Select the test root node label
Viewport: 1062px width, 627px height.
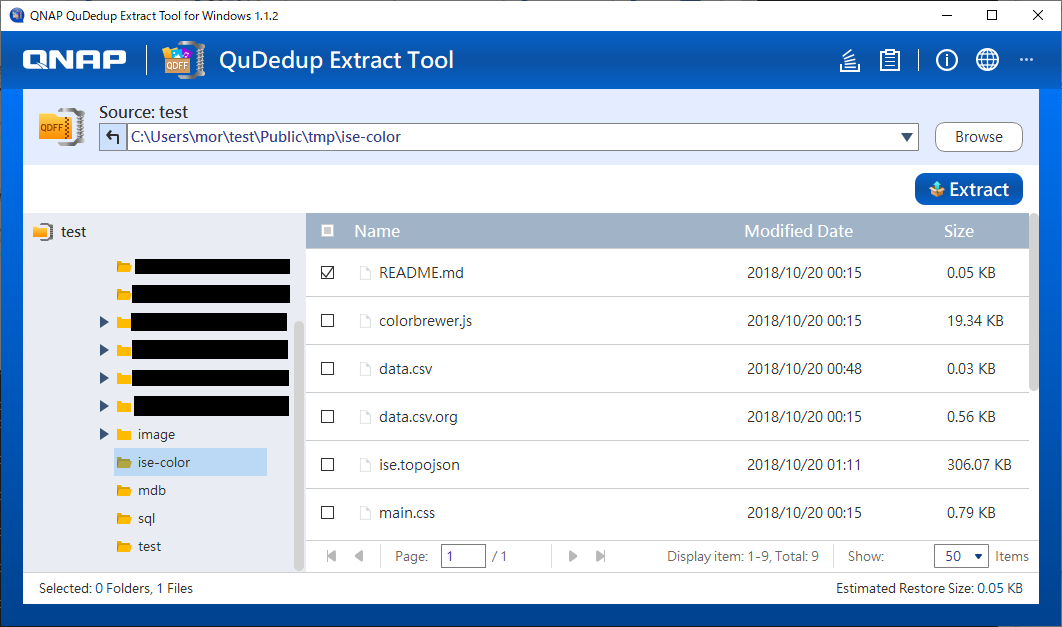[73, 232]
